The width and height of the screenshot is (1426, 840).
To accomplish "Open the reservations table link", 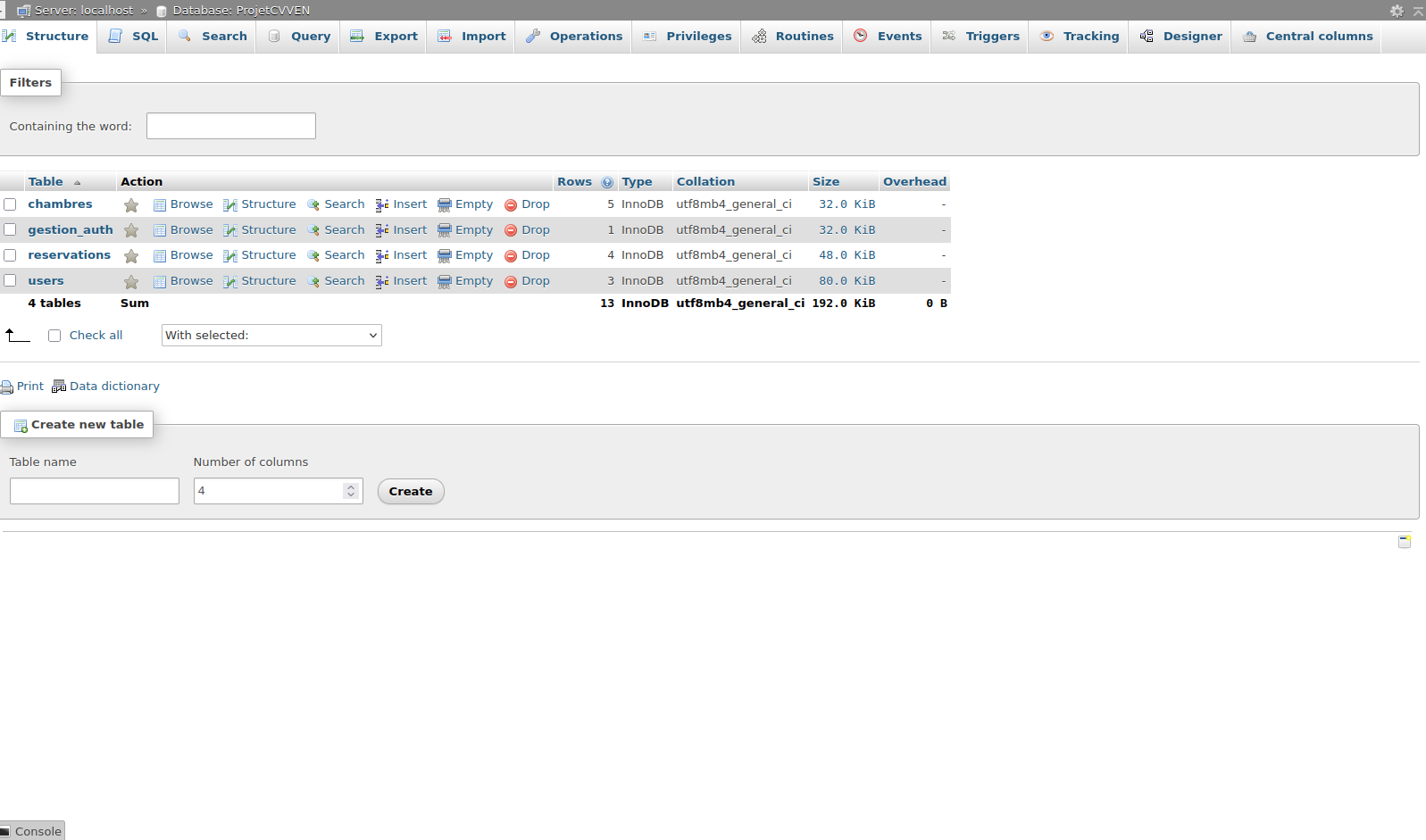I will point(69,255).
